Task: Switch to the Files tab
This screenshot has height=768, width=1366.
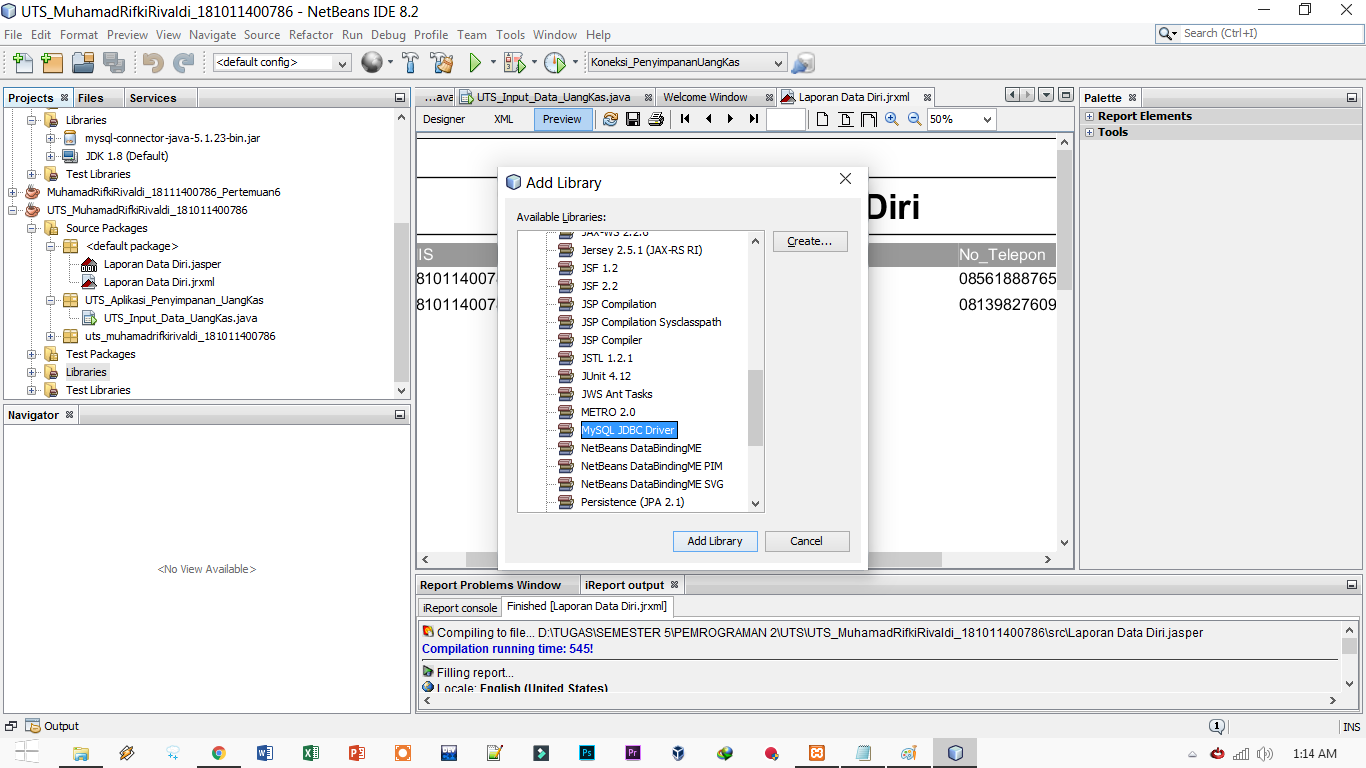Action: point(91,98)
